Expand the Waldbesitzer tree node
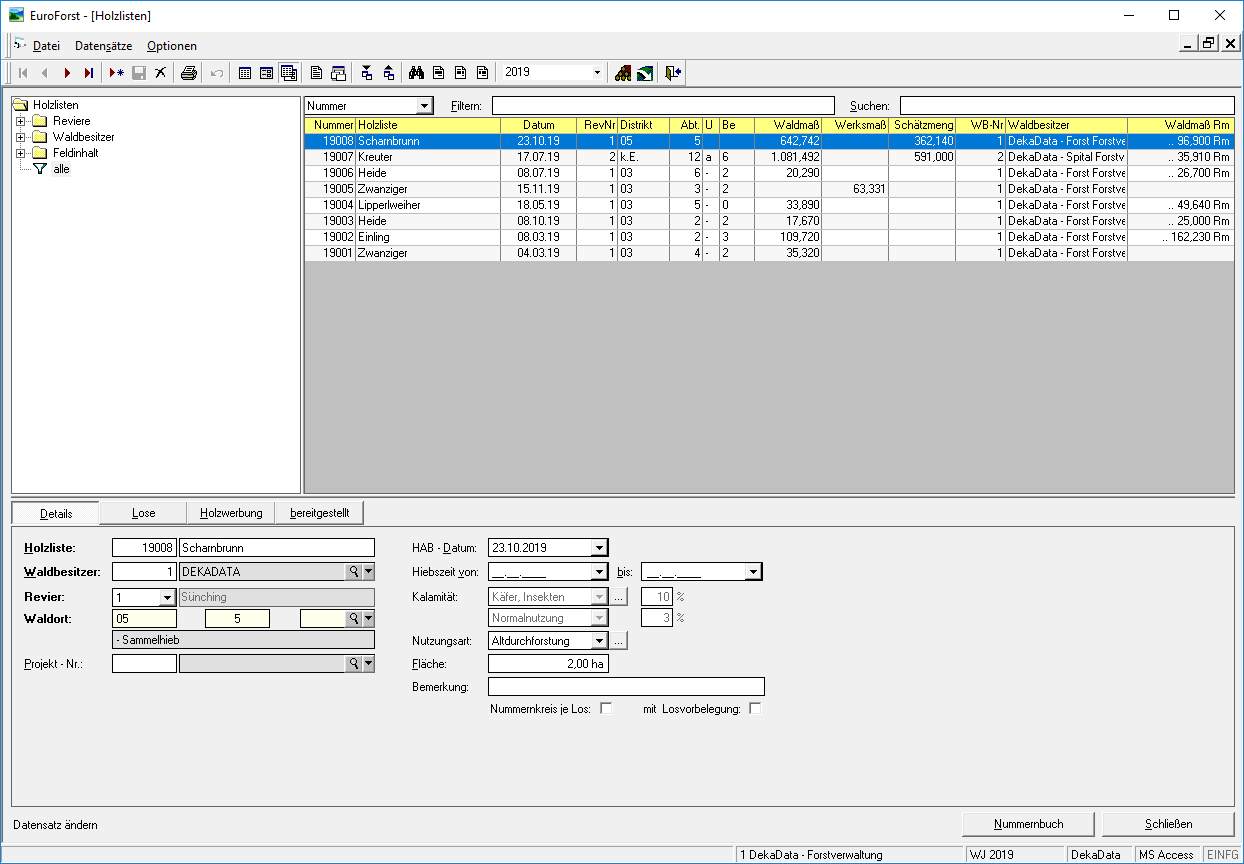1244x864 pixels. (x=21, y=137)
